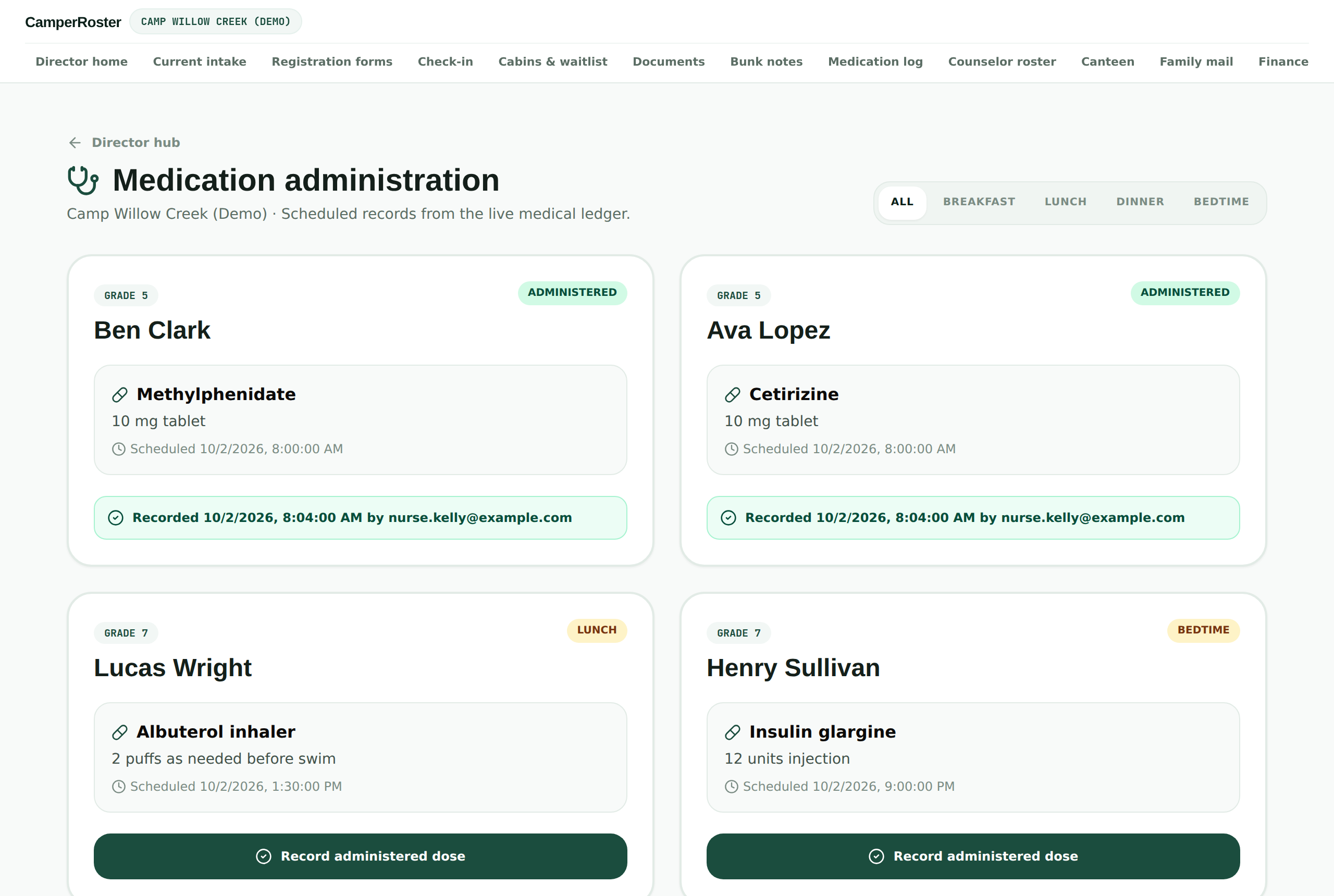Viewport: 1334px width, 896px height.
Task: Filter medications to BEDTIME in the period selector
Action: [1221, 202]
